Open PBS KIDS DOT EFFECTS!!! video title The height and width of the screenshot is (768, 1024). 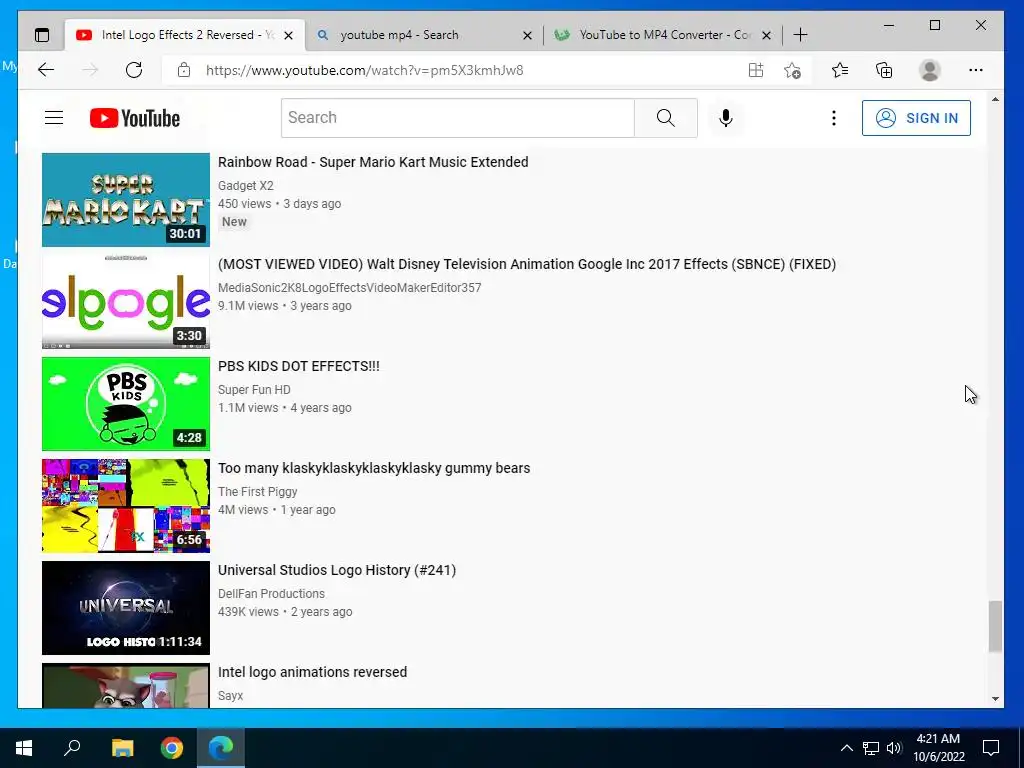[298, 366]
